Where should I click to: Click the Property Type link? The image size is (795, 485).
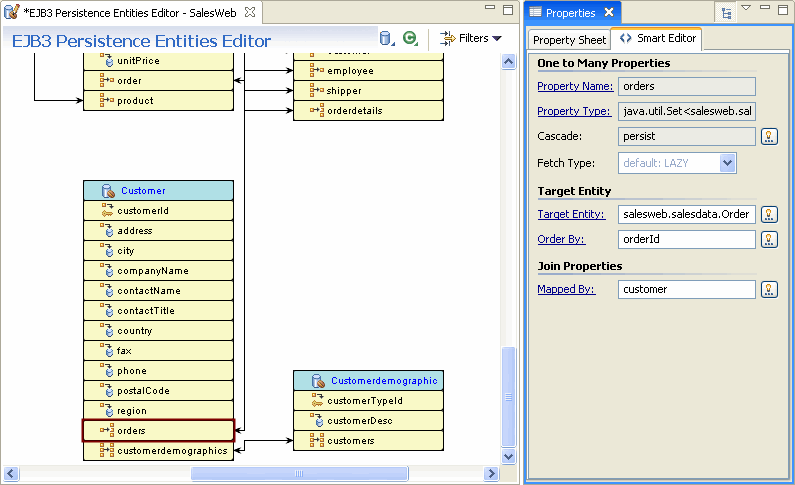point(574,111)
